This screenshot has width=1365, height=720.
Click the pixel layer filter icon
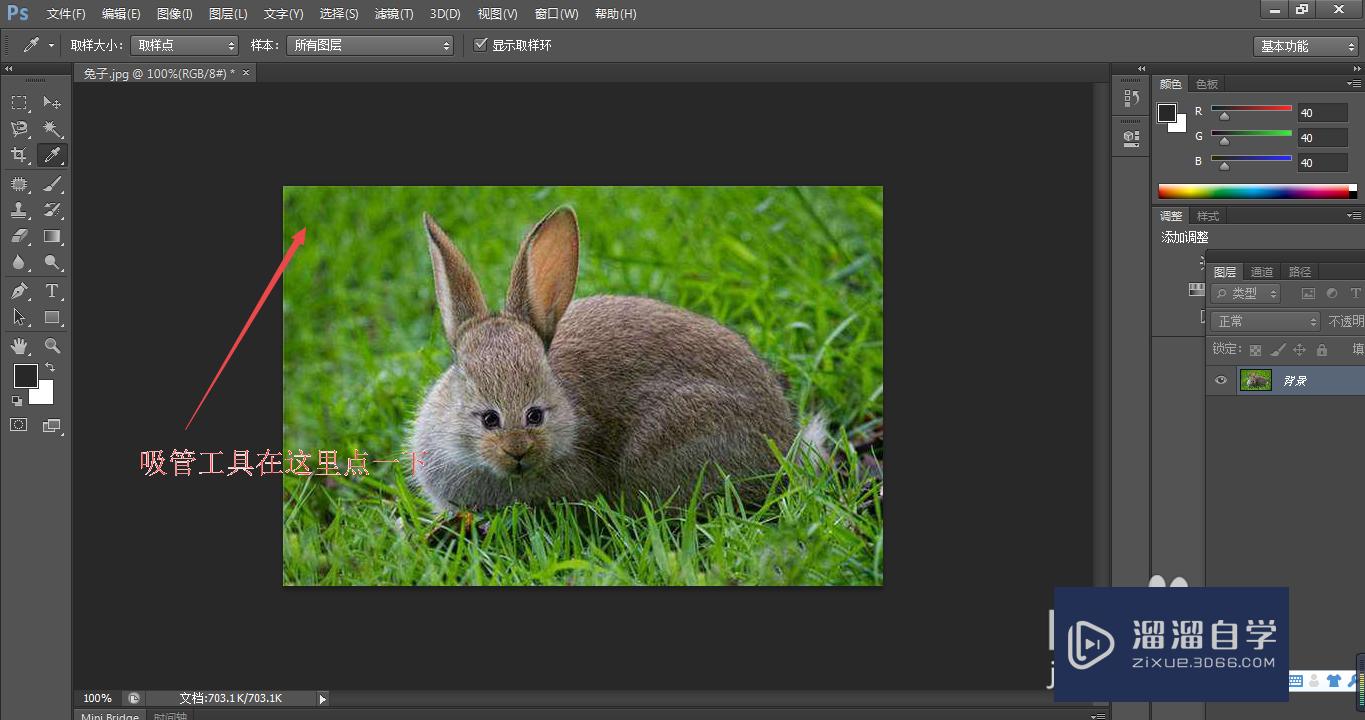[1308, 294]
